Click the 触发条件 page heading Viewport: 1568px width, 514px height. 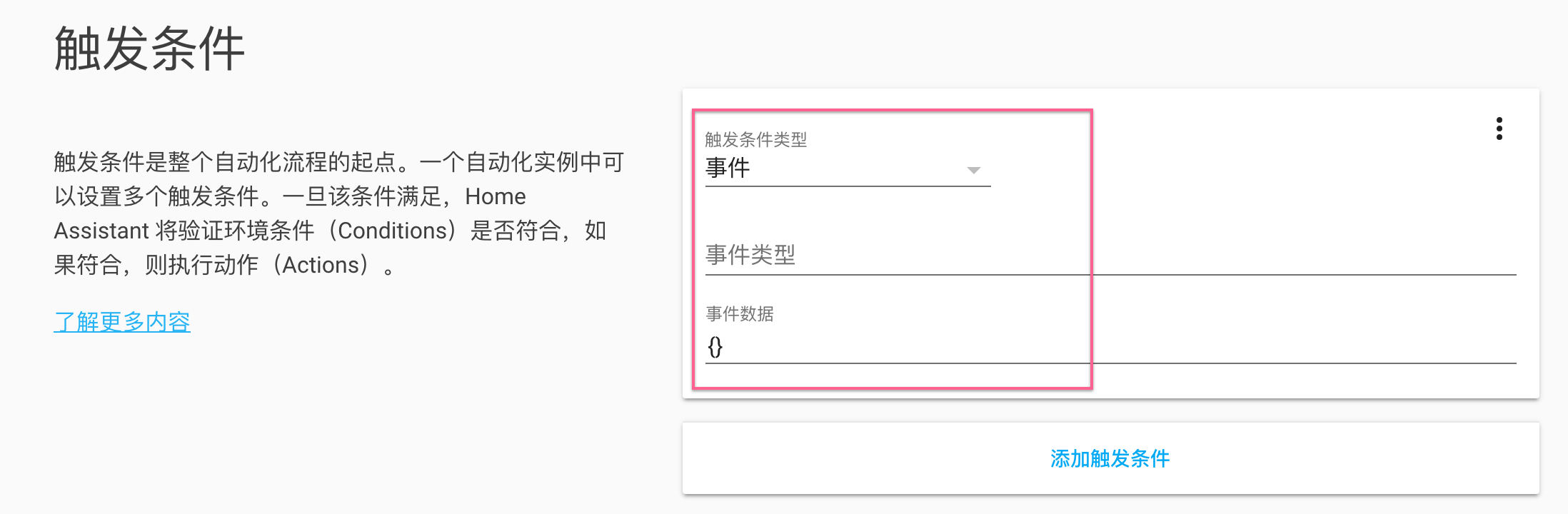tap(149, 49)
